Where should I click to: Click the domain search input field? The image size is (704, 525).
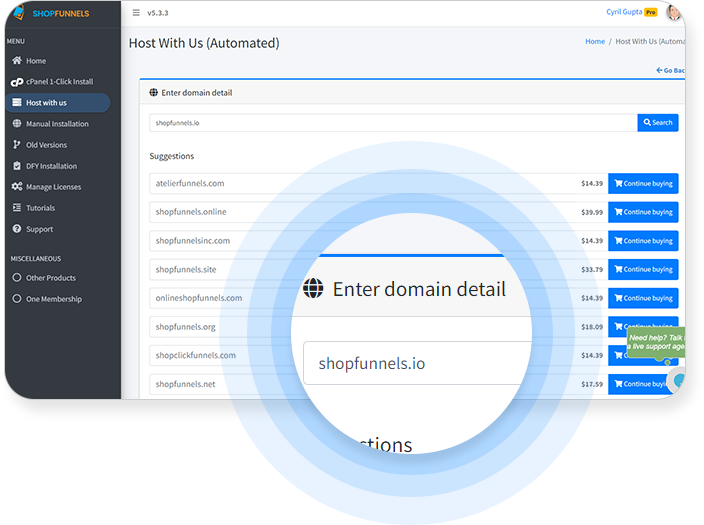pyautogui.click(x=392, y=123)
